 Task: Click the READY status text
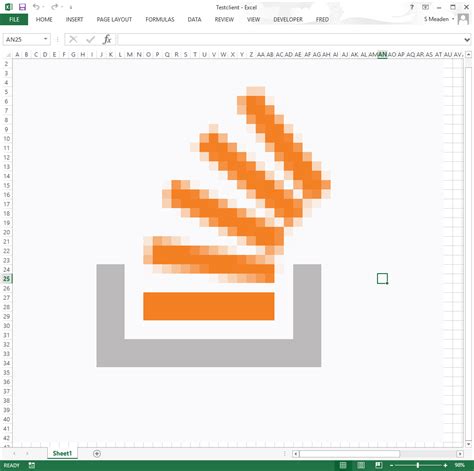(12, 465)
